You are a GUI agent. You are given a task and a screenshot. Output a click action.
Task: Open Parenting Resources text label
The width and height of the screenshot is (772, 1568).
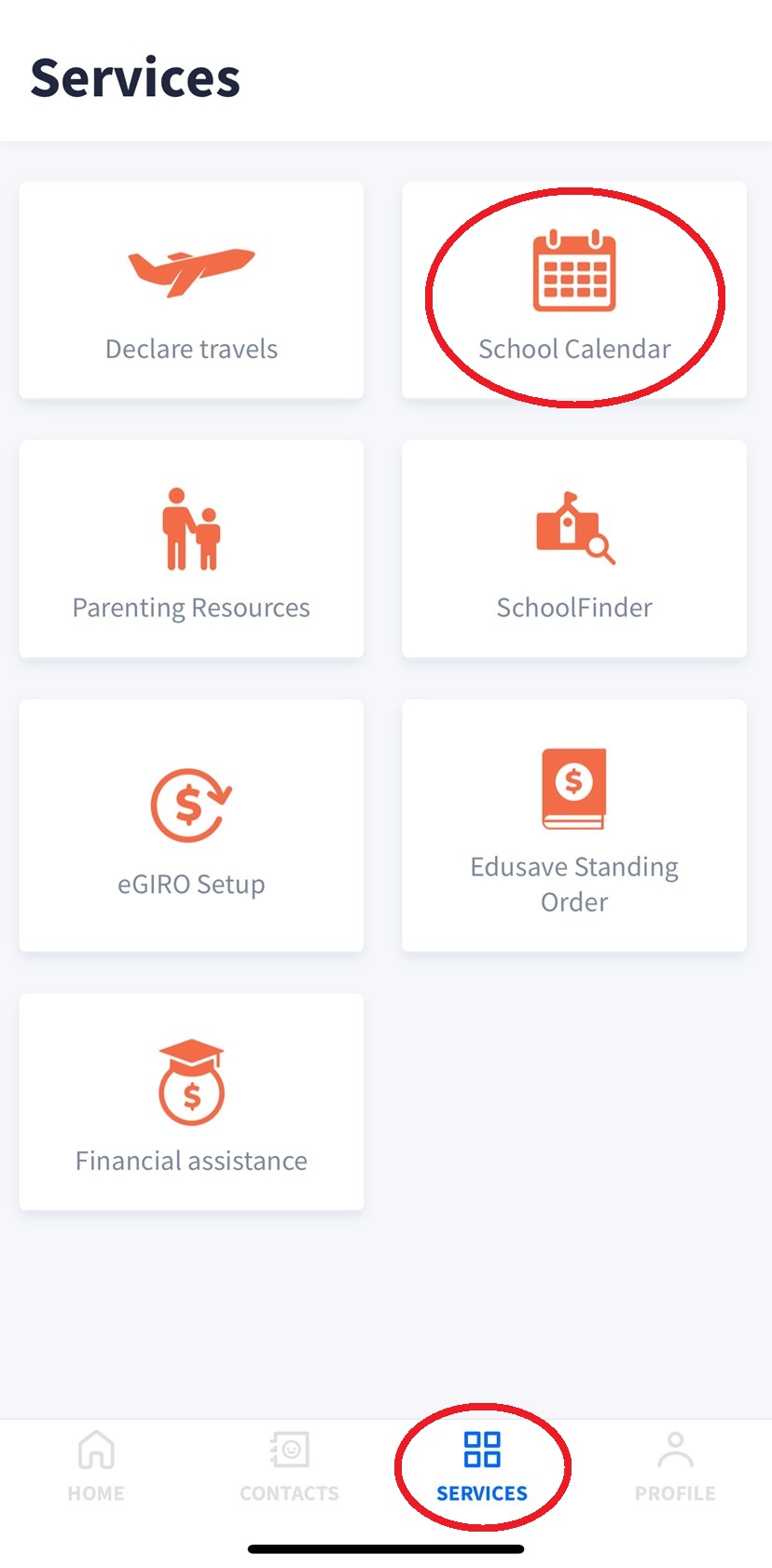pos(191,608)
